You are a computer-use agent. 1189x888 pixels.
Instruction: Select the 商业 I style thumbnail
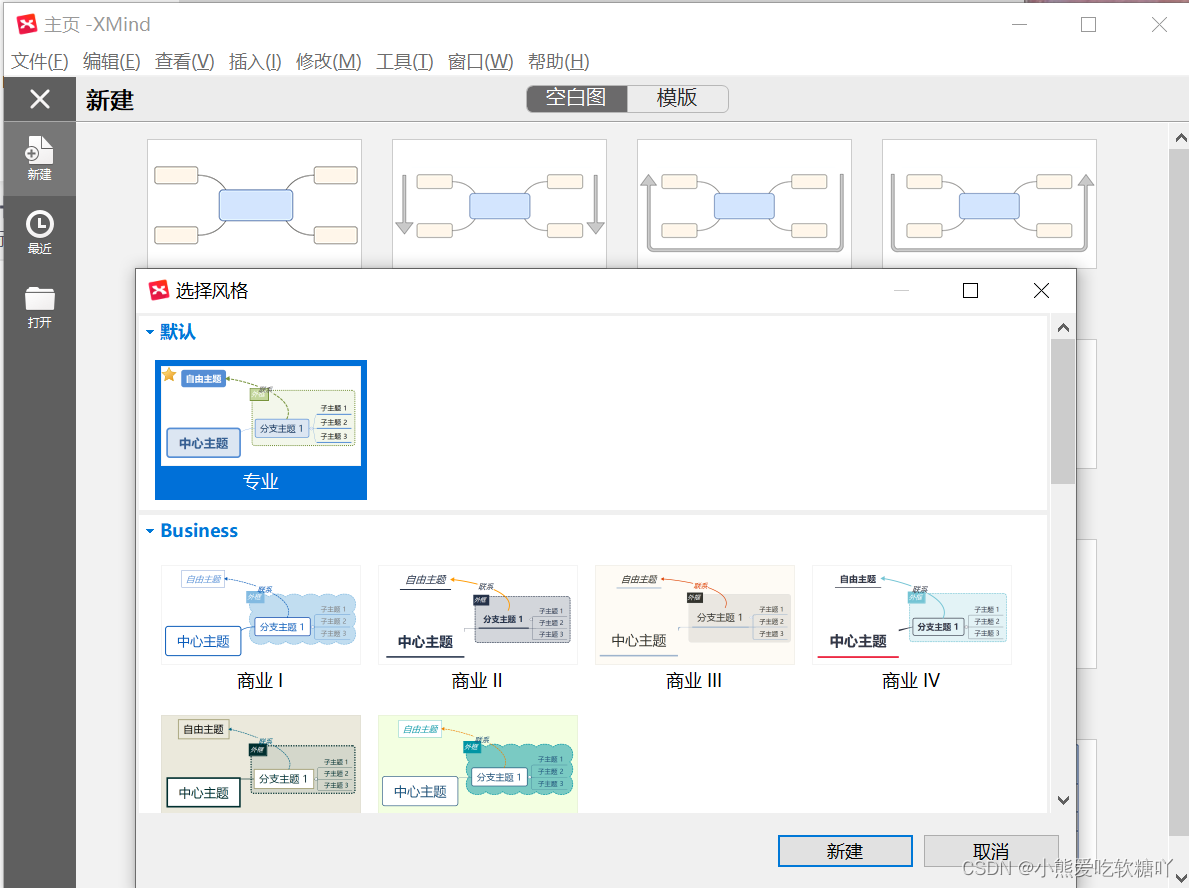click(261, 615)
